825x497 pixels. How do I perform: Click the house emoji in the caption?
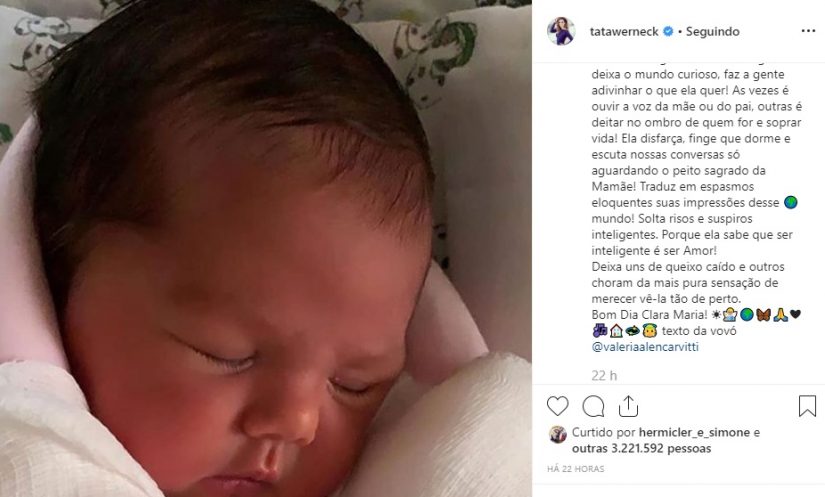[x=616, y=331]
